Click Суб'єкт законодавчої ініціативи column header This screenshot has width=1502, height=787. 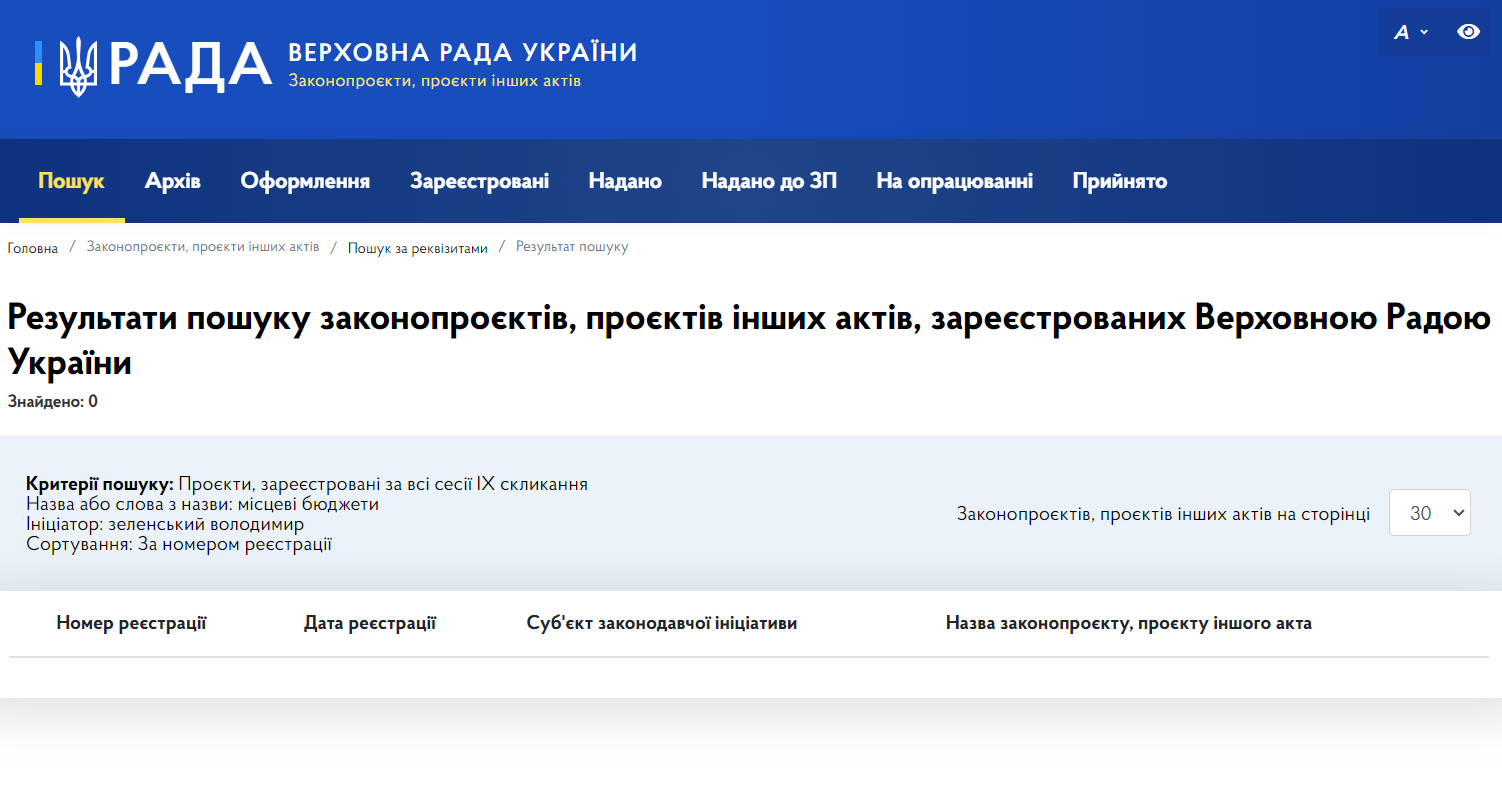coord(662,623)
